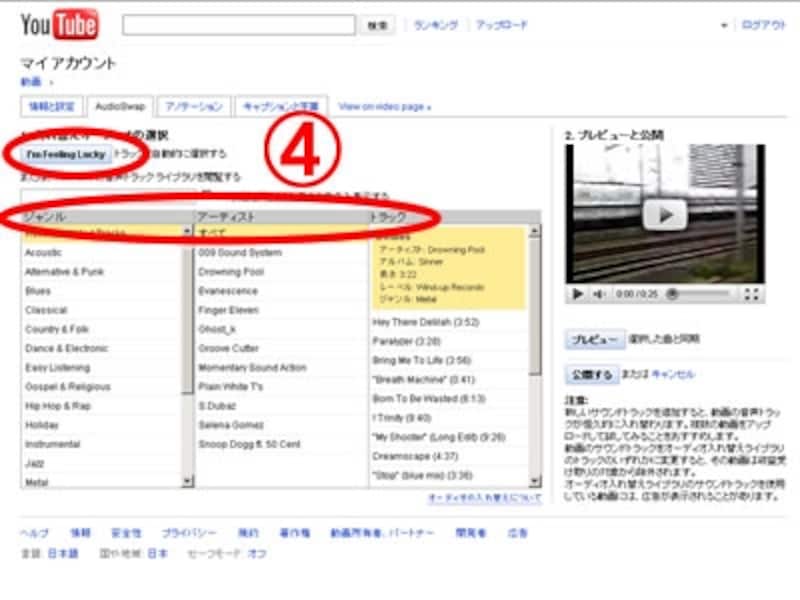Open the アップロード link
Image resolution: width=800 pixels, height=600 pixels.
click(x=502, y=24)
